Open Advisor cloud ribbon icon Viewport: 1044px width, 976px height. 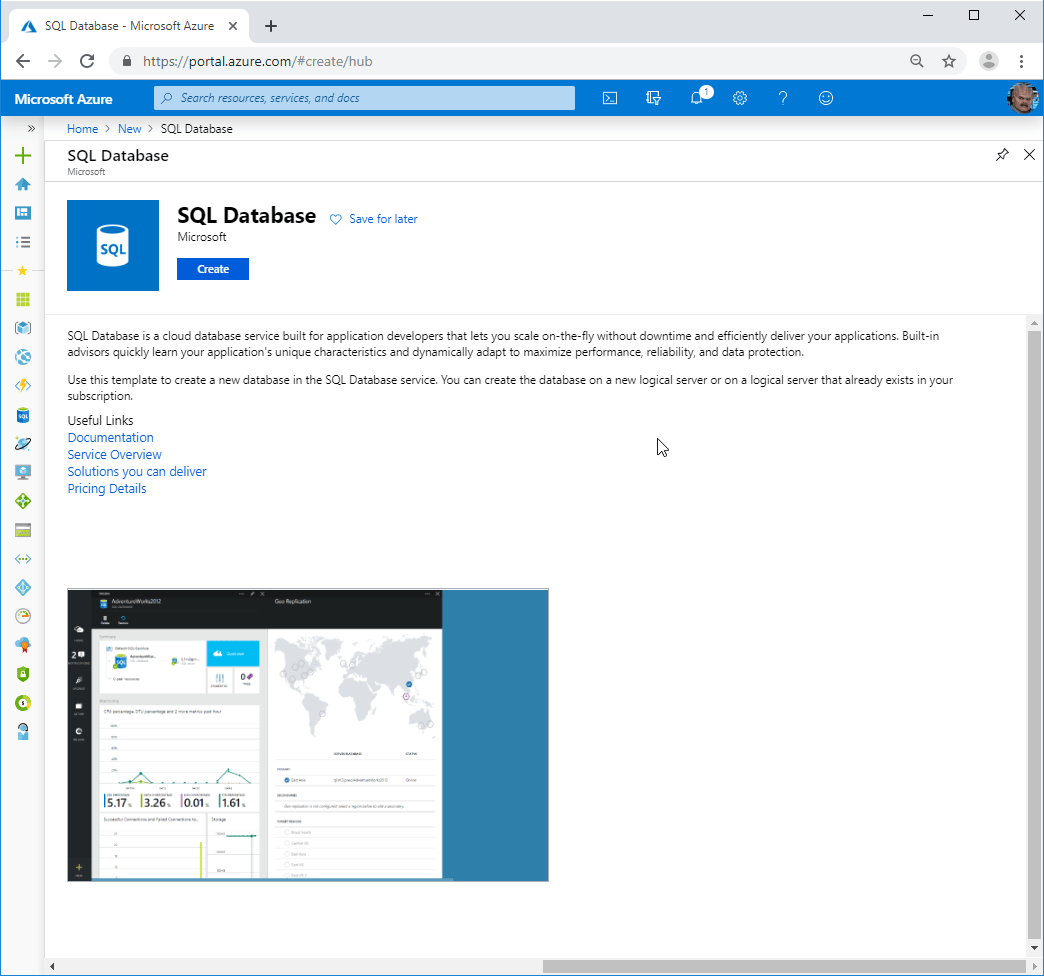pos(23,644)
